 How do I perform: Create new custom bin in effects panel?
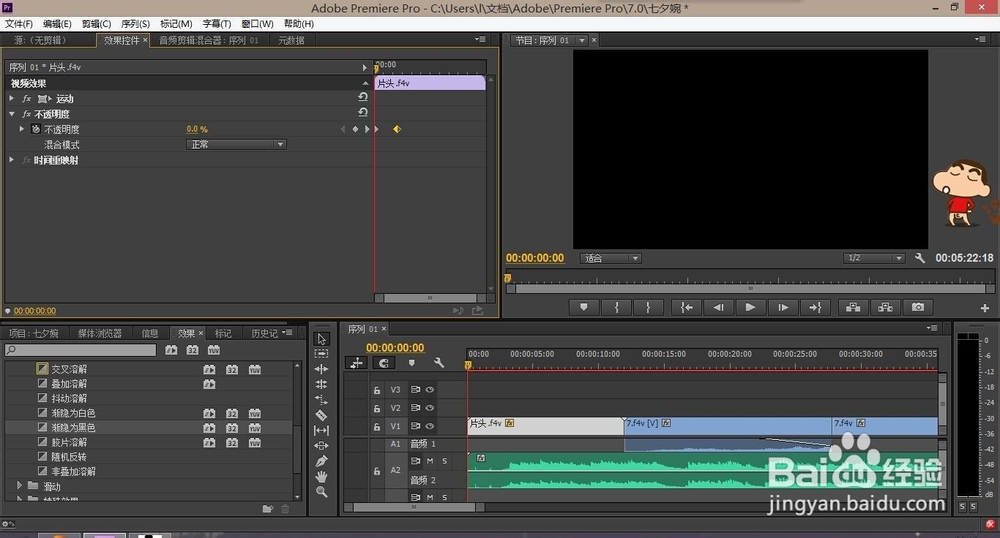pos(267,509)
